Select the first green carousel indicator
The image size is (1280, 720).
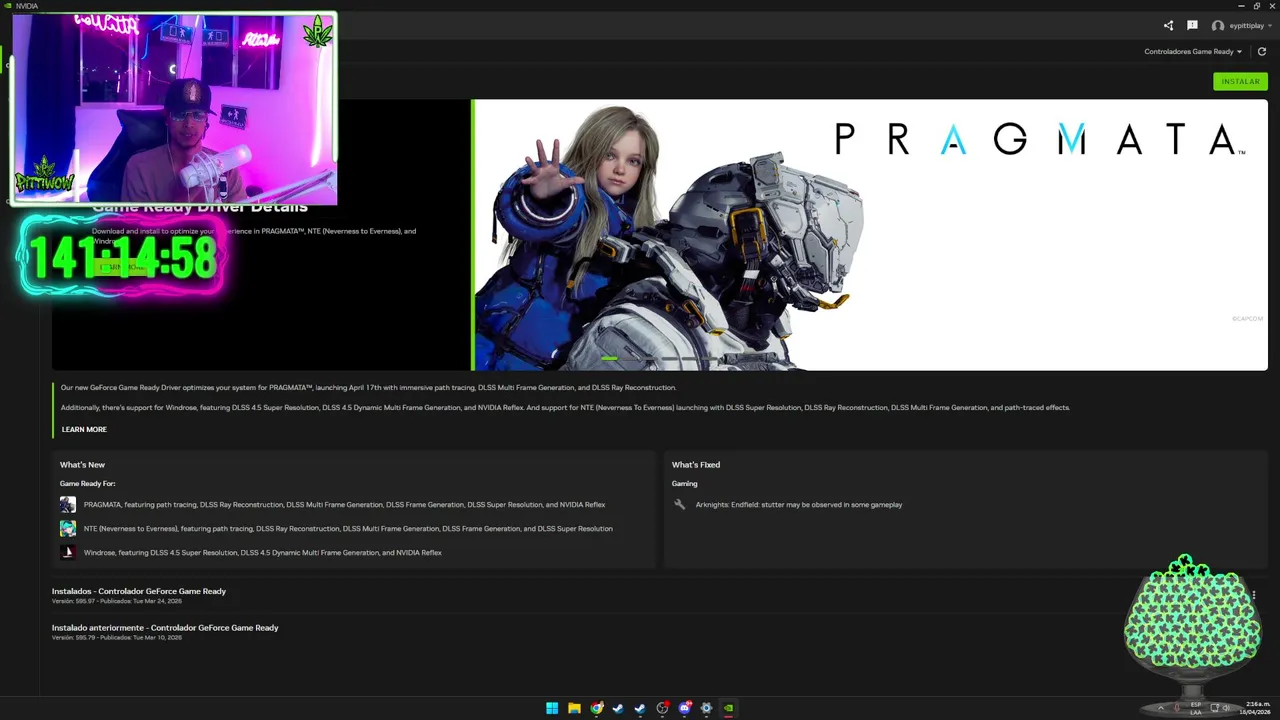(609, 358)
